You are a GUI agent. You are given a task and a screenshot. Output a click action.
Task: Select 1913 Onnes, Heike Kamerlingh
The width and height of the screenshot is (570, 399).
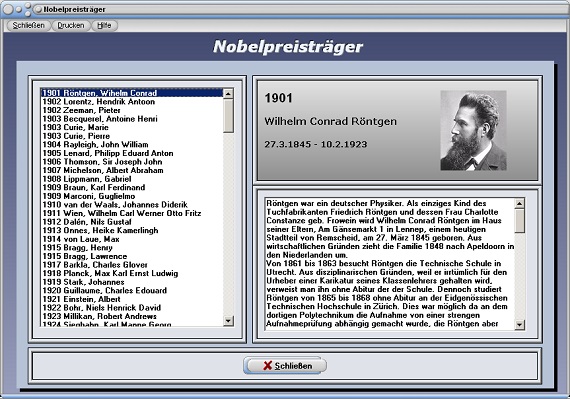132,230
